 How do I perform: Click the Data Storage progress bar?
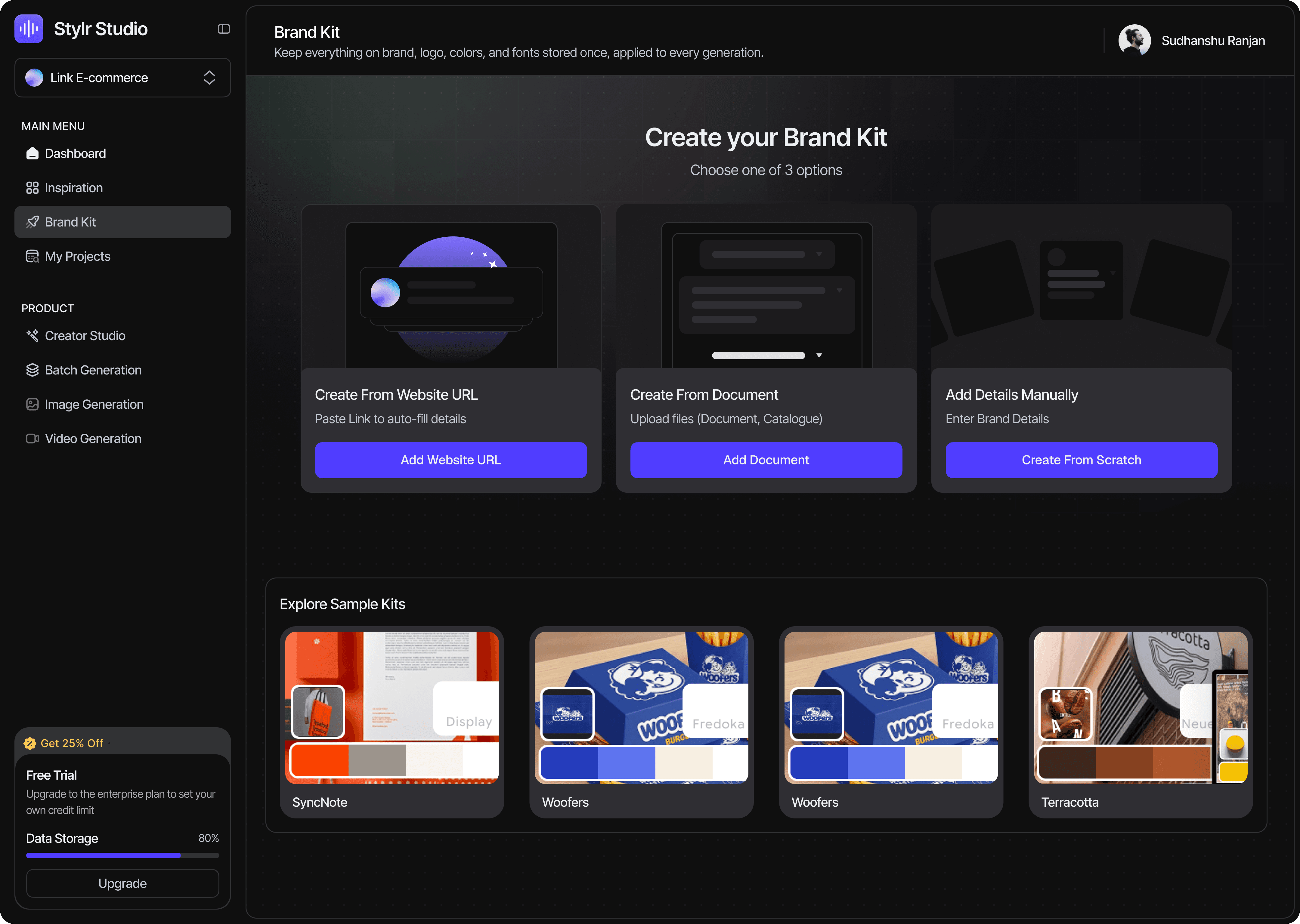tap(122, 855)
